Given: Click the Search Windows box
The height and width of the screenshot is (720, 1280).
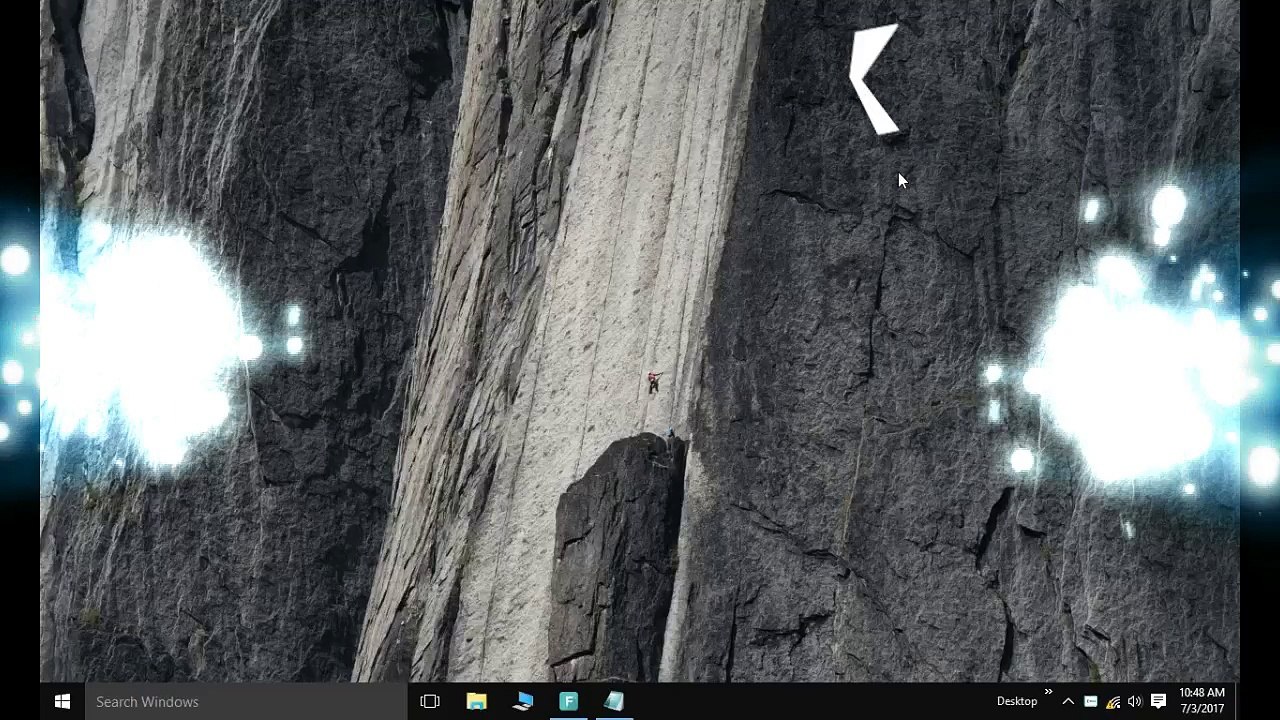Looking at the screenshot, I should coord(246,701).
